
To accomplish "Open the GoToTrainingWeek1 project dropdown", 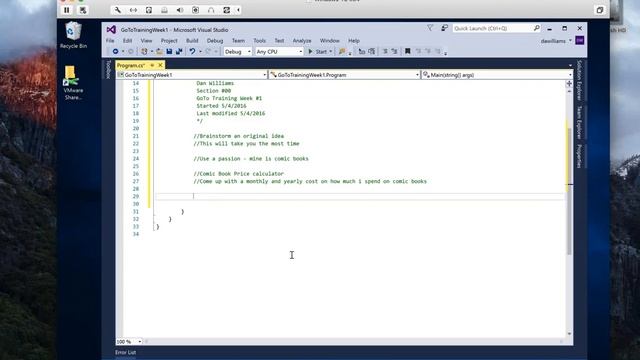I will pyautogui.click(x=192, y=75).
